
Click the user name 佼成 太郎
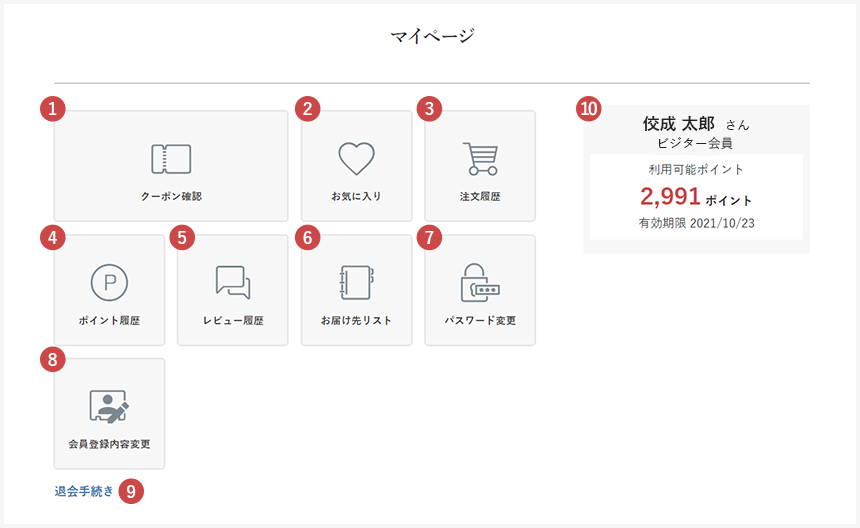(x=679, y=124)
